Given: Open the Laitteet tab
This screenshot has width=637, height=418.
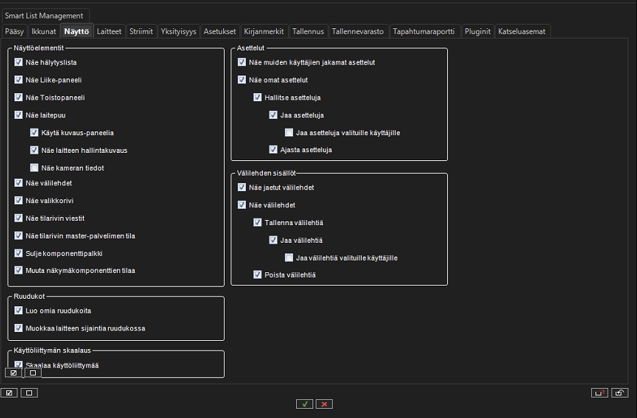Looking at the screenshot, I should 109,31.
